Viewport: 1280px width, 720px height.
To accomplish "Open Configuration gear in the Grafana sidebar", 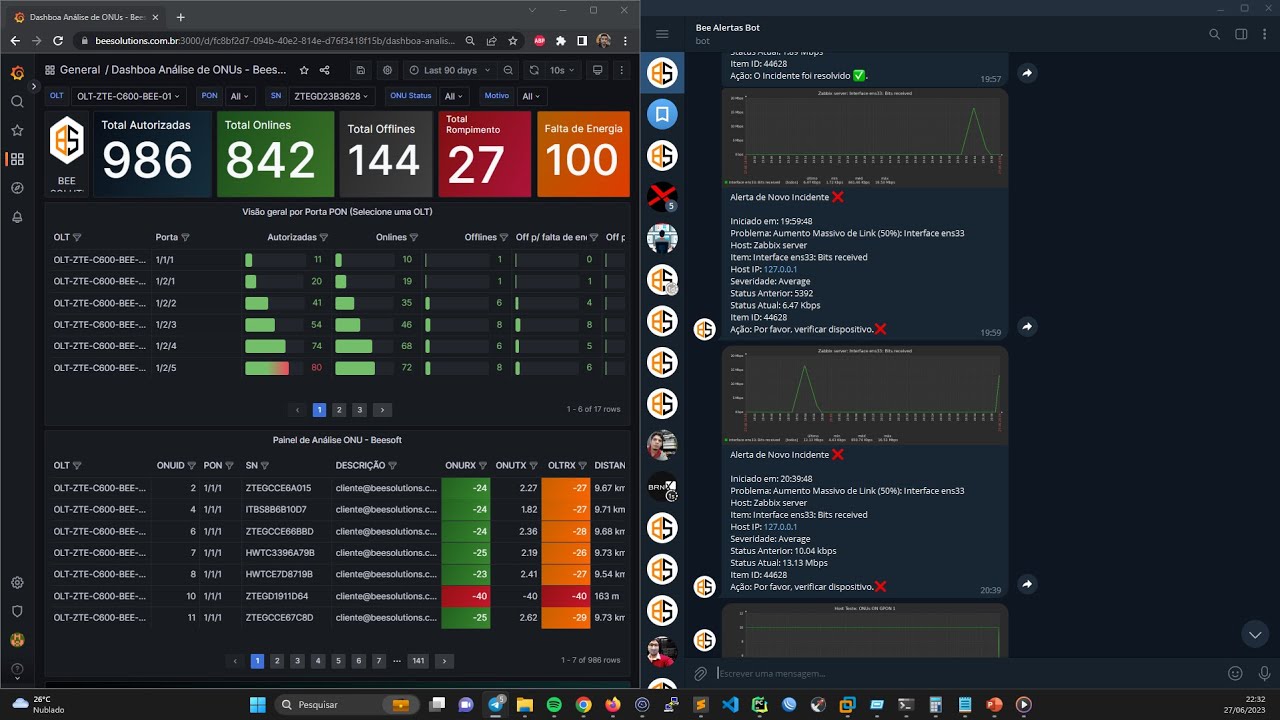I will tap(17, 583).
